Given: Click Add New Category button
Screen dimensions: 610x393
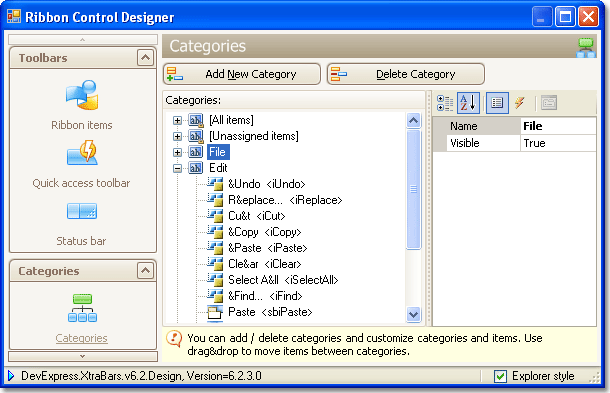Looking at the screenshot, I should [x=242, y=74].
